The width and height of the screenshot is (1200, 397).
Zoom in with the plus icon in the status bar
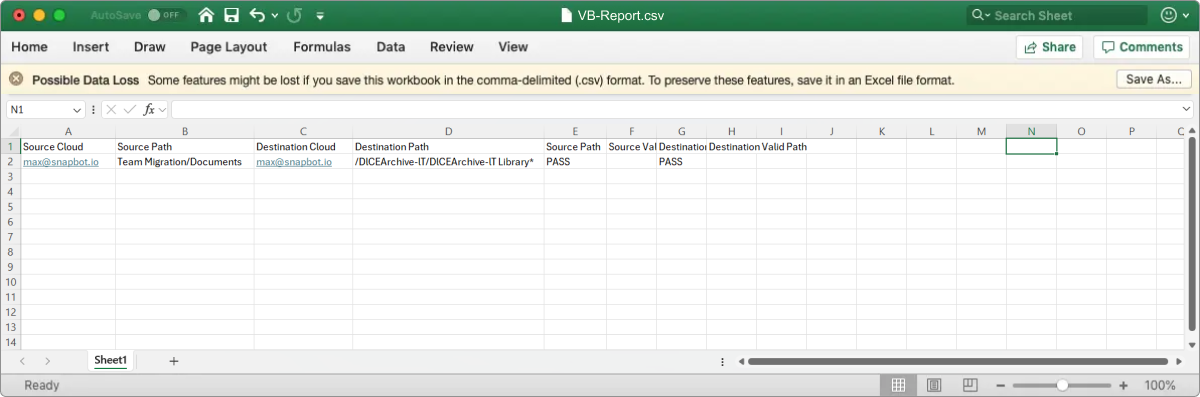point(1124,385)
